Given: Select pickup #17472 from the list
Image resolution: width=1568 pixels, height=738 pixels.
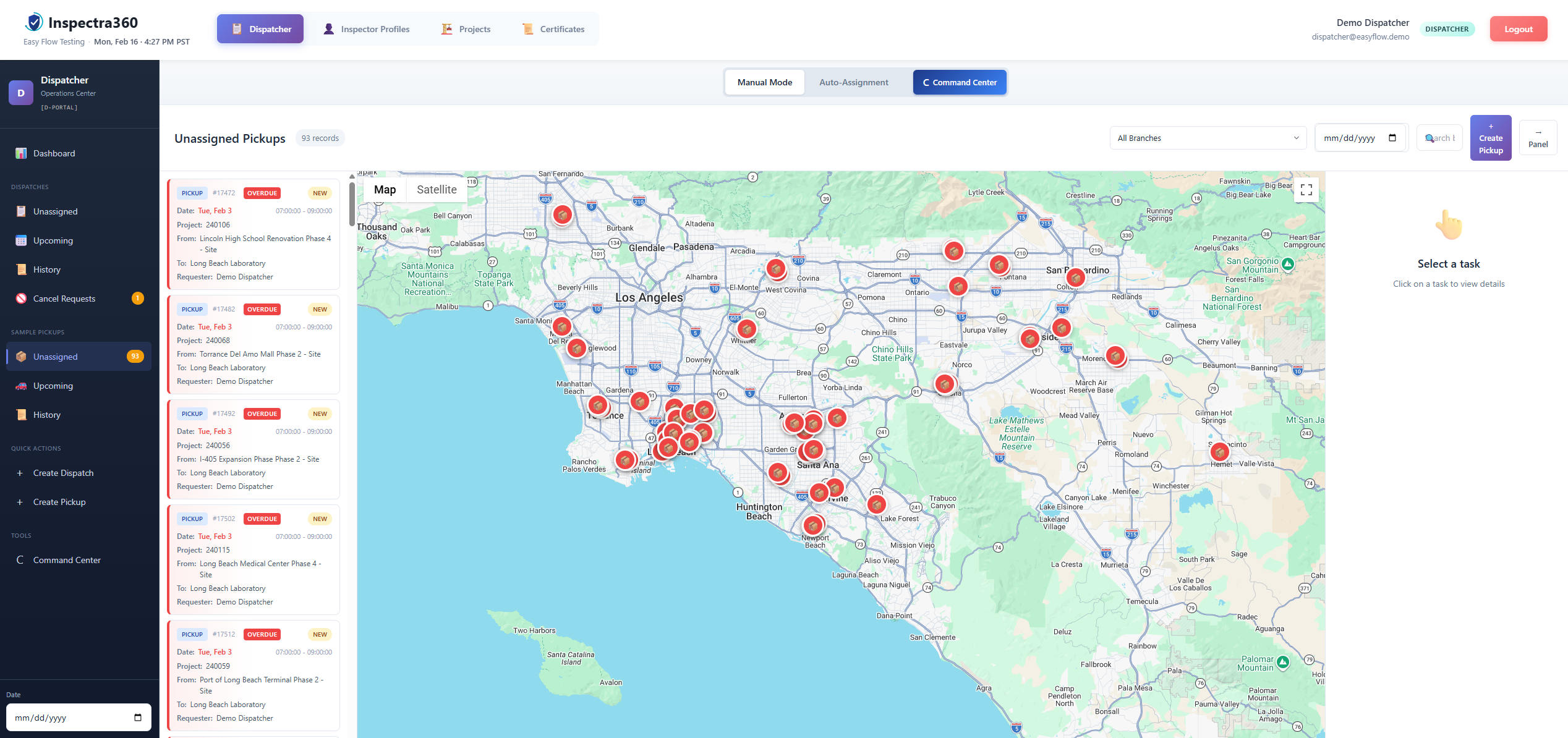Looking at the screenshot, I should tap(254, 235).
